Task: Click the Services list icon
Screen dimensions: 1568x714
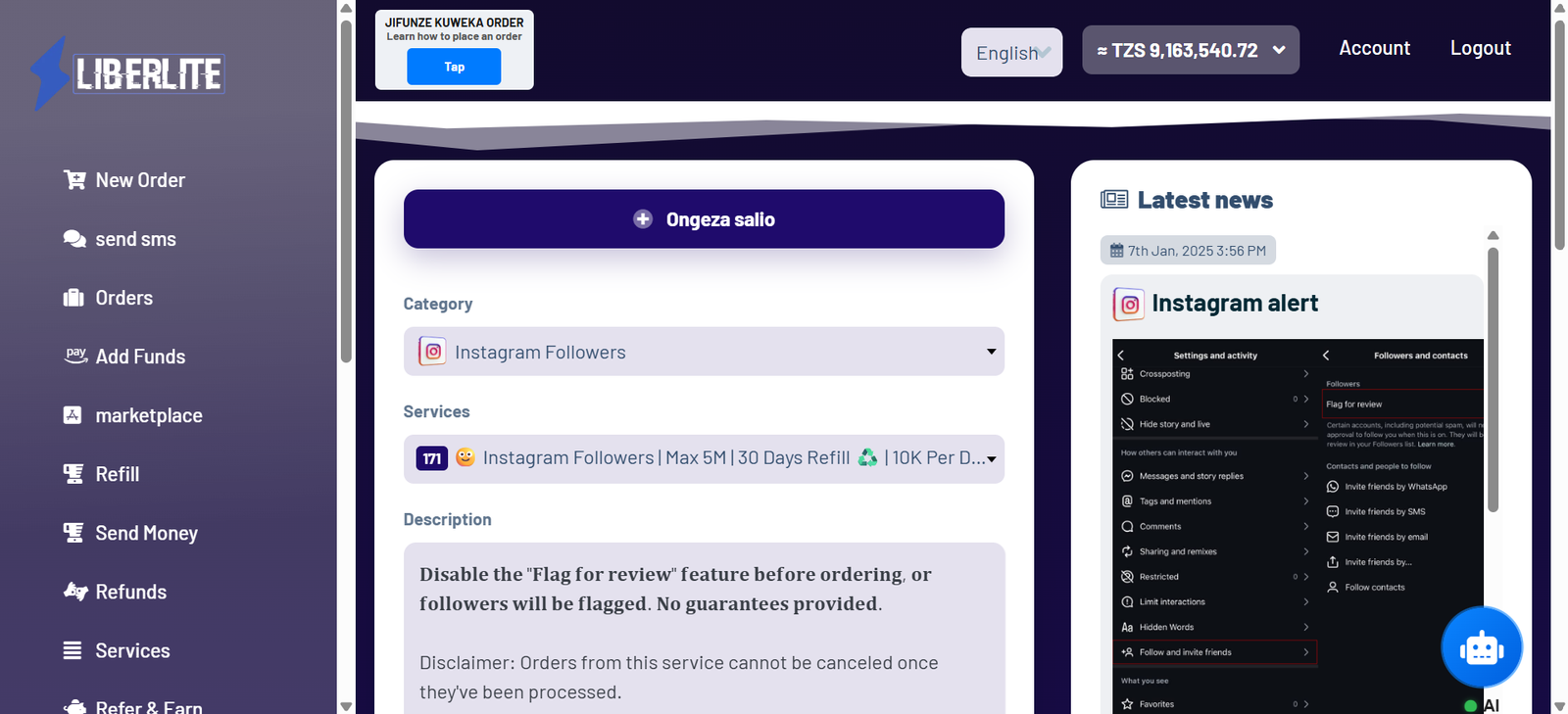Action: (x=73, y=650)
